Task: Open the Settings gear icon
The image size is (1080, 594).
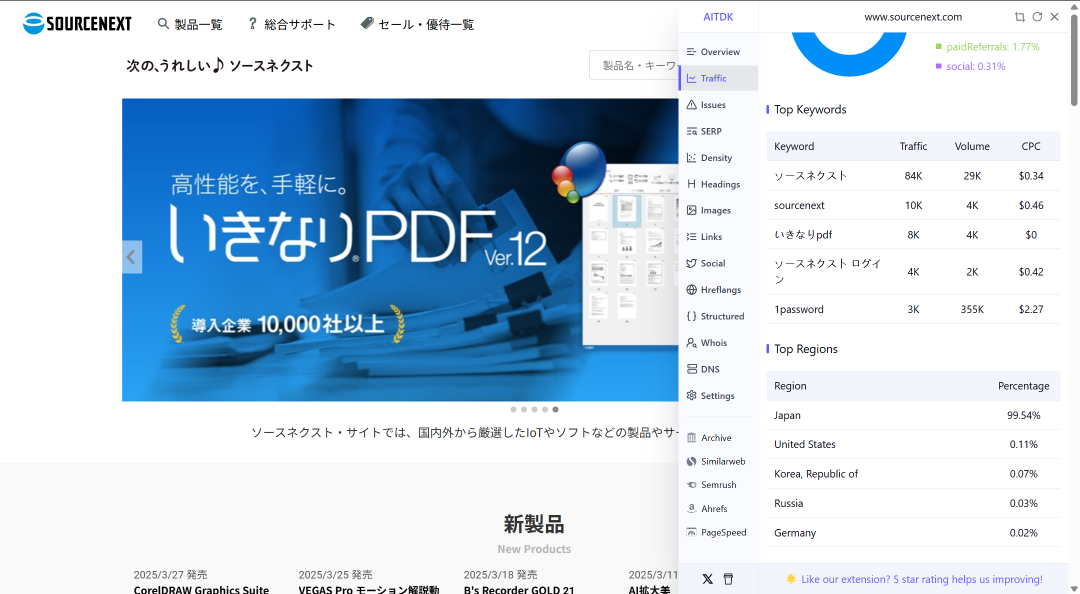Action: click(x=692, y=396)
